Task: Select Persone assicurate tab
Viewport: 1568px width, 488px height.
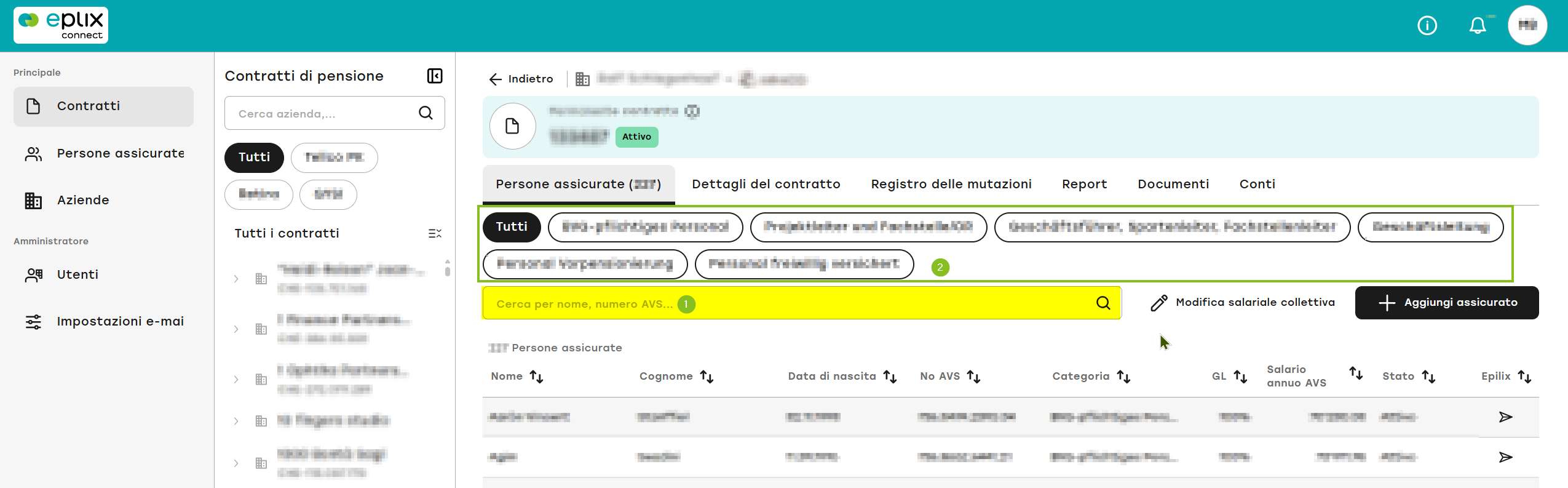Action: 579,184
